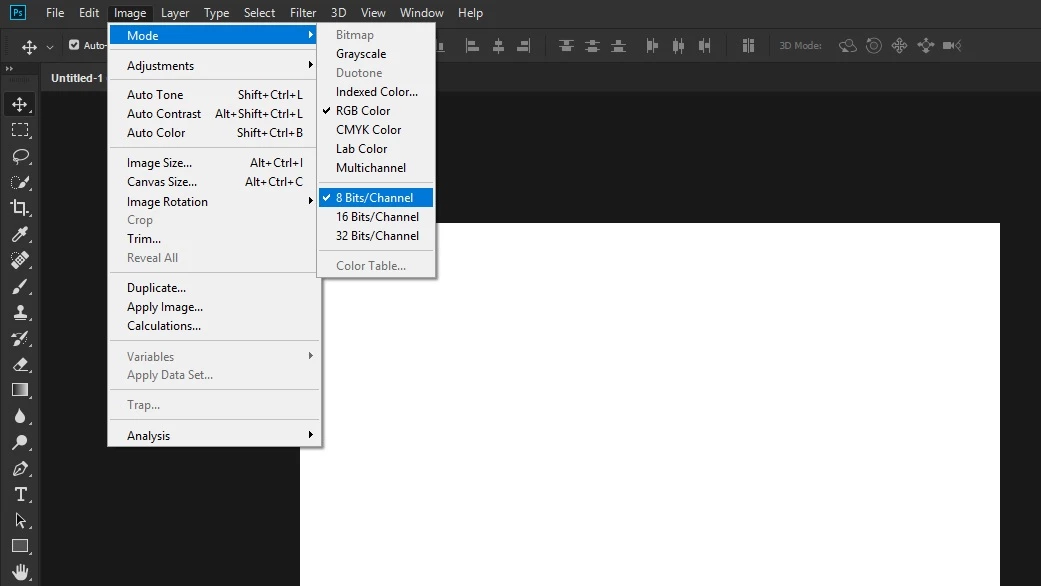This screenshot has width=1041, height=586.
Task: Click the 3D Rotate mode icon
Action: (848, 46)
